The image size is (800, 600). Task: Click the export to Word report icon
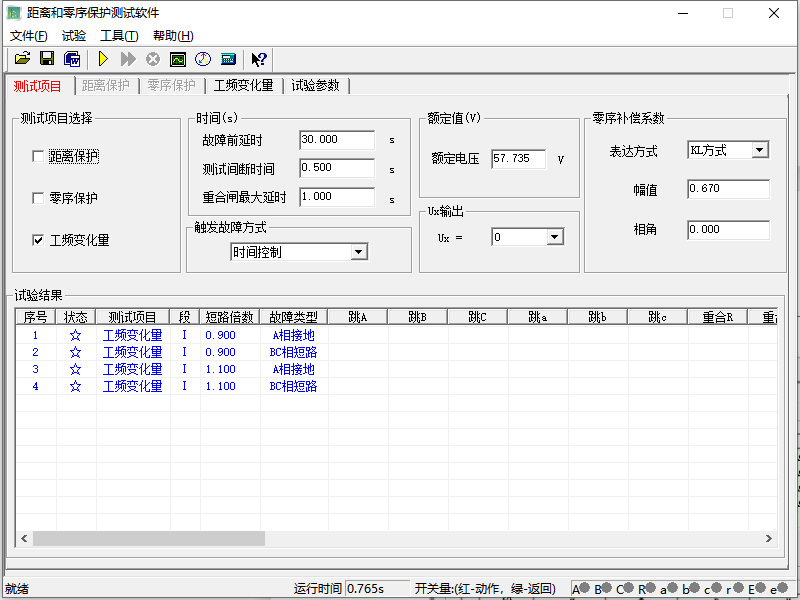(72, 59)
